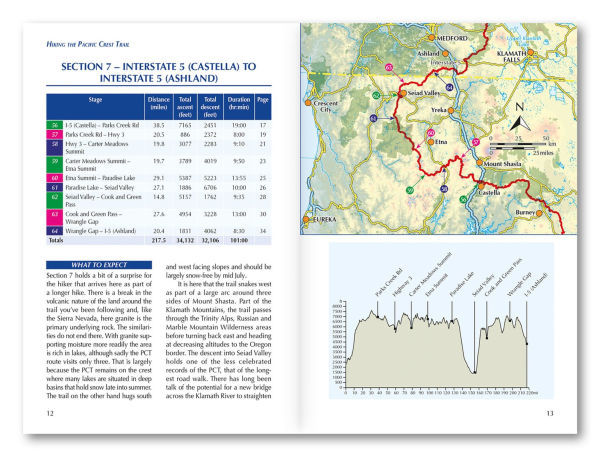Click the total ascent value 34,132
The width and height of the screenshot is (600, 457).
[x=185, y=240]
